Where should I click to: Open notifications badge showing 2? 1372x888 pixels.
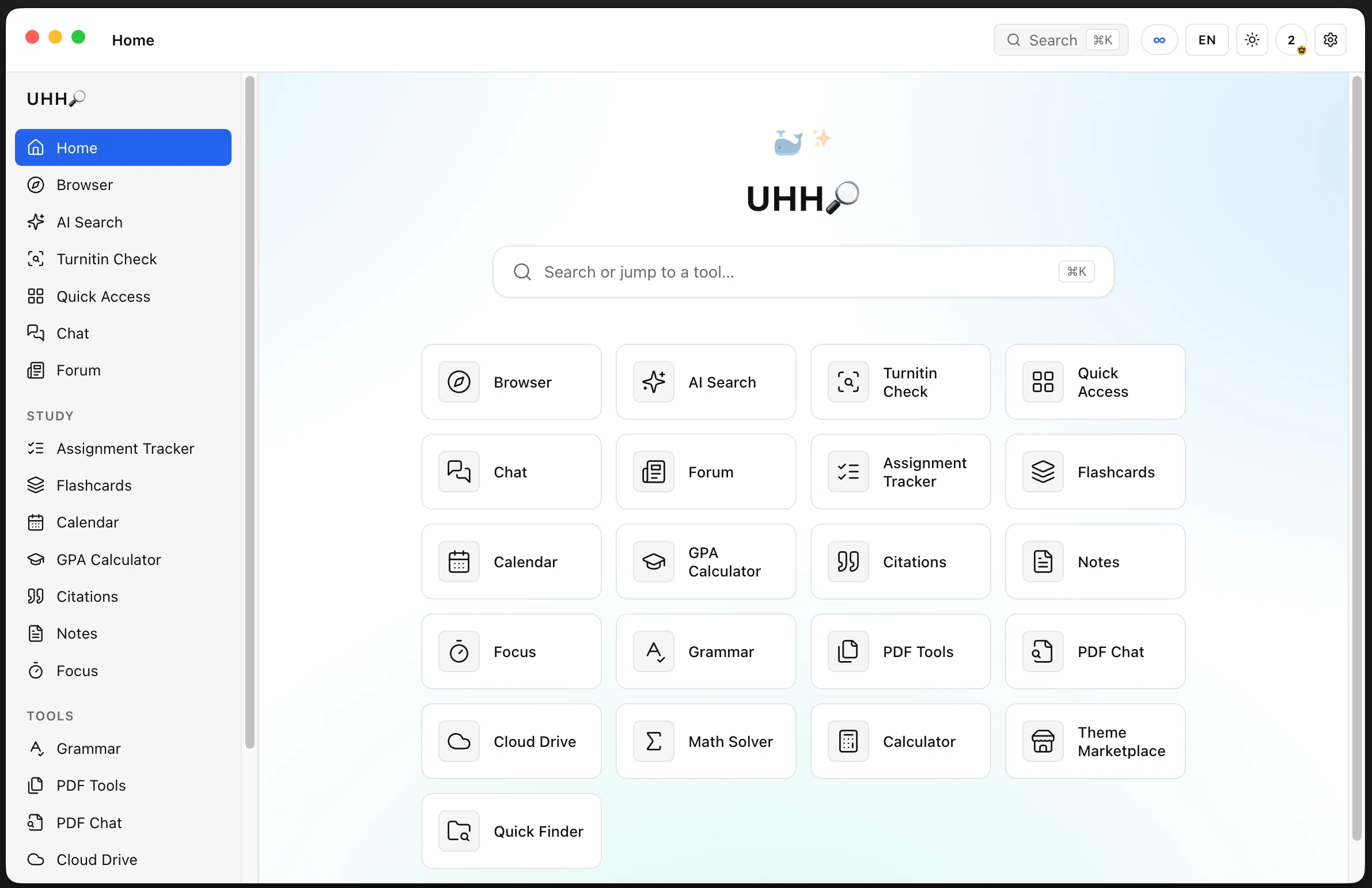point(1291,40)
